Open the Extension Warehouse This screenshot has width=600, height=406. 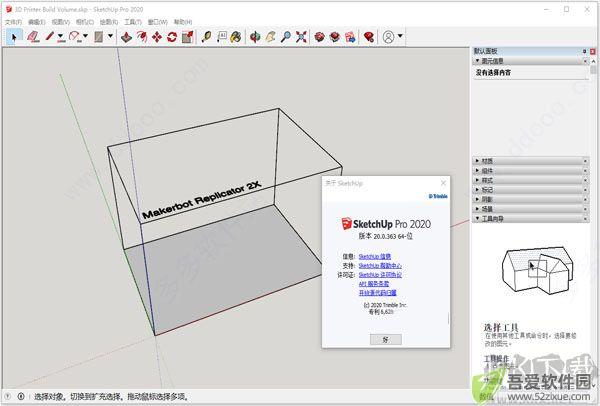[x=335, y=37]
